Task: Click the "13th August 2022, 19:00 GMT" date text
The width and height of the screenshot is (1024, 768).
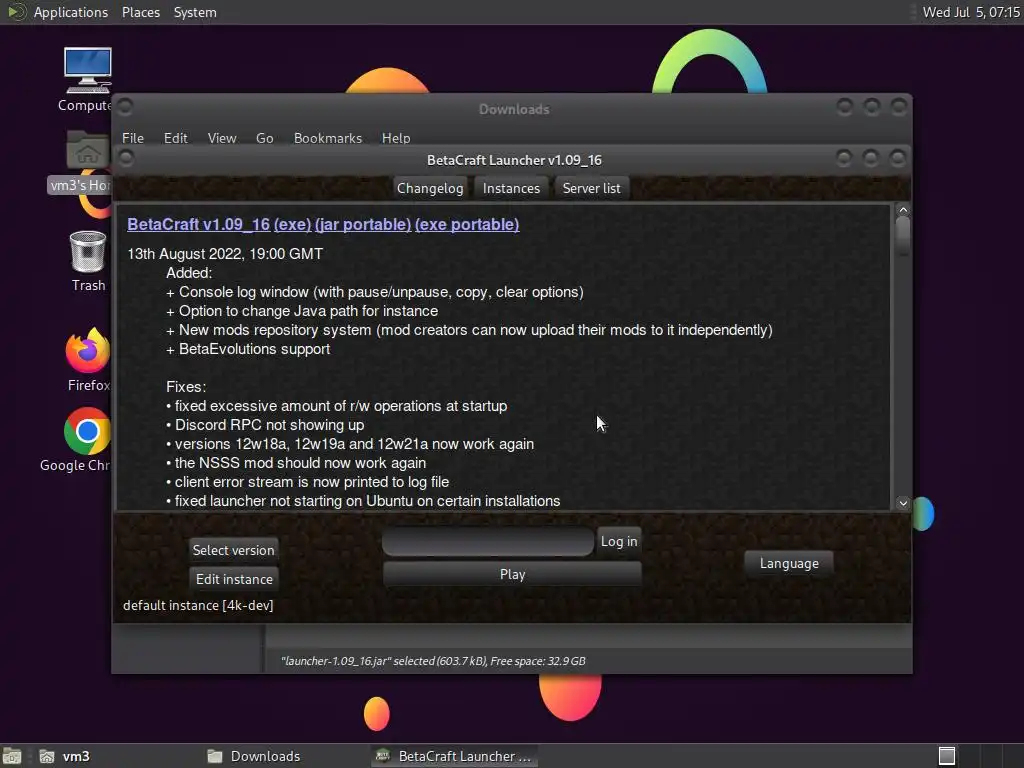Action: click(225, 254)
